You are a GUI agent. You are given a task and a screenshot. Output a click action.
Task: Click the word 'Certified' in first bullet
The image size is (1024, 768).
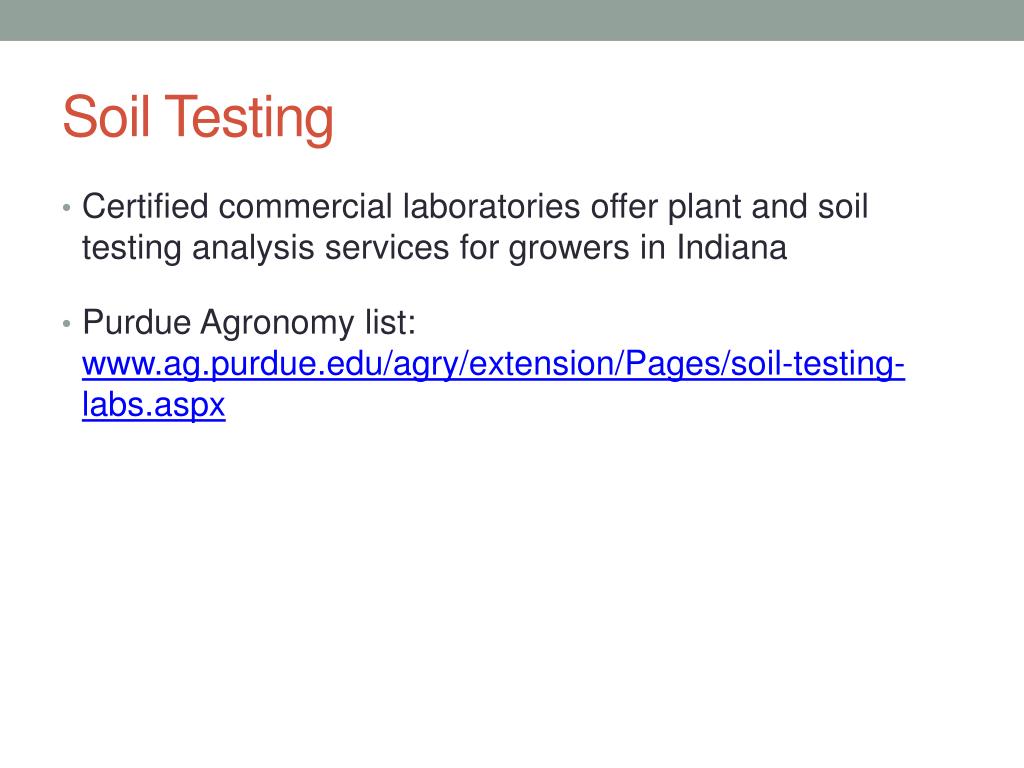(145, 206)
